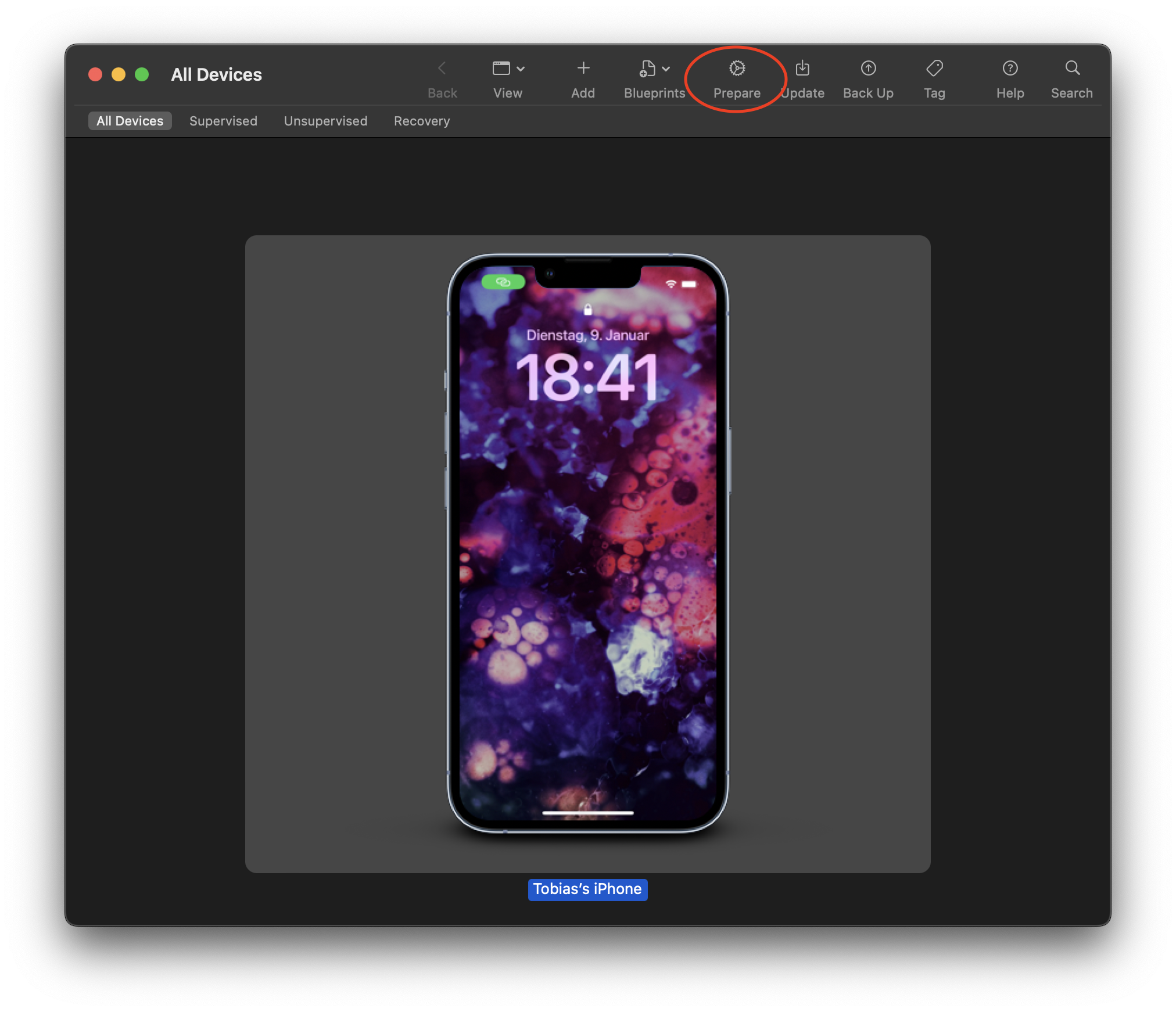Viewport: 1176px width, 1012px height.
Task: Click the green full-screen traffic light
Action: [x=141, y=74]
